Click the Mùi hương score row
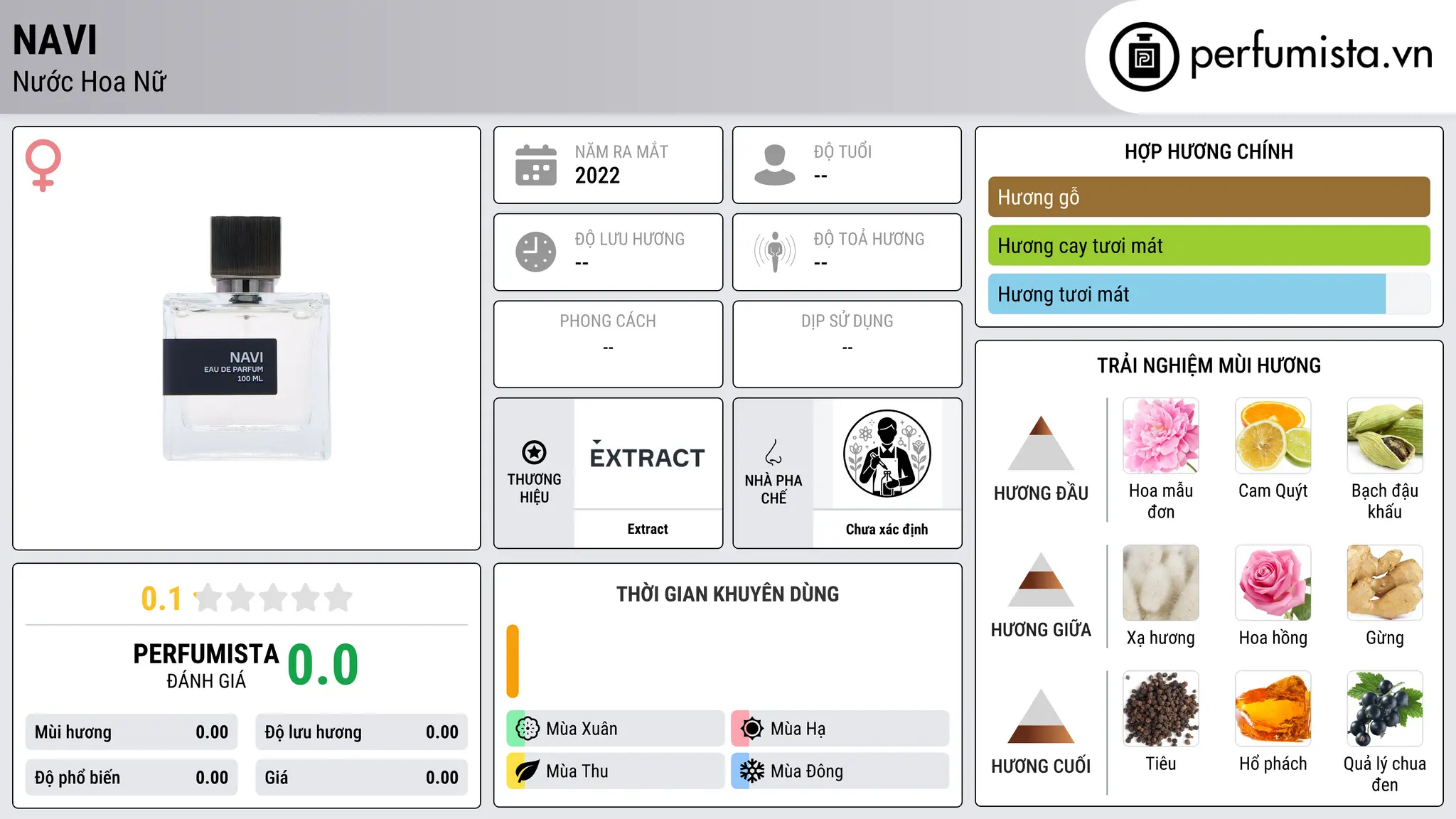This screenshot has height=819, width=1456. (132, 732)
